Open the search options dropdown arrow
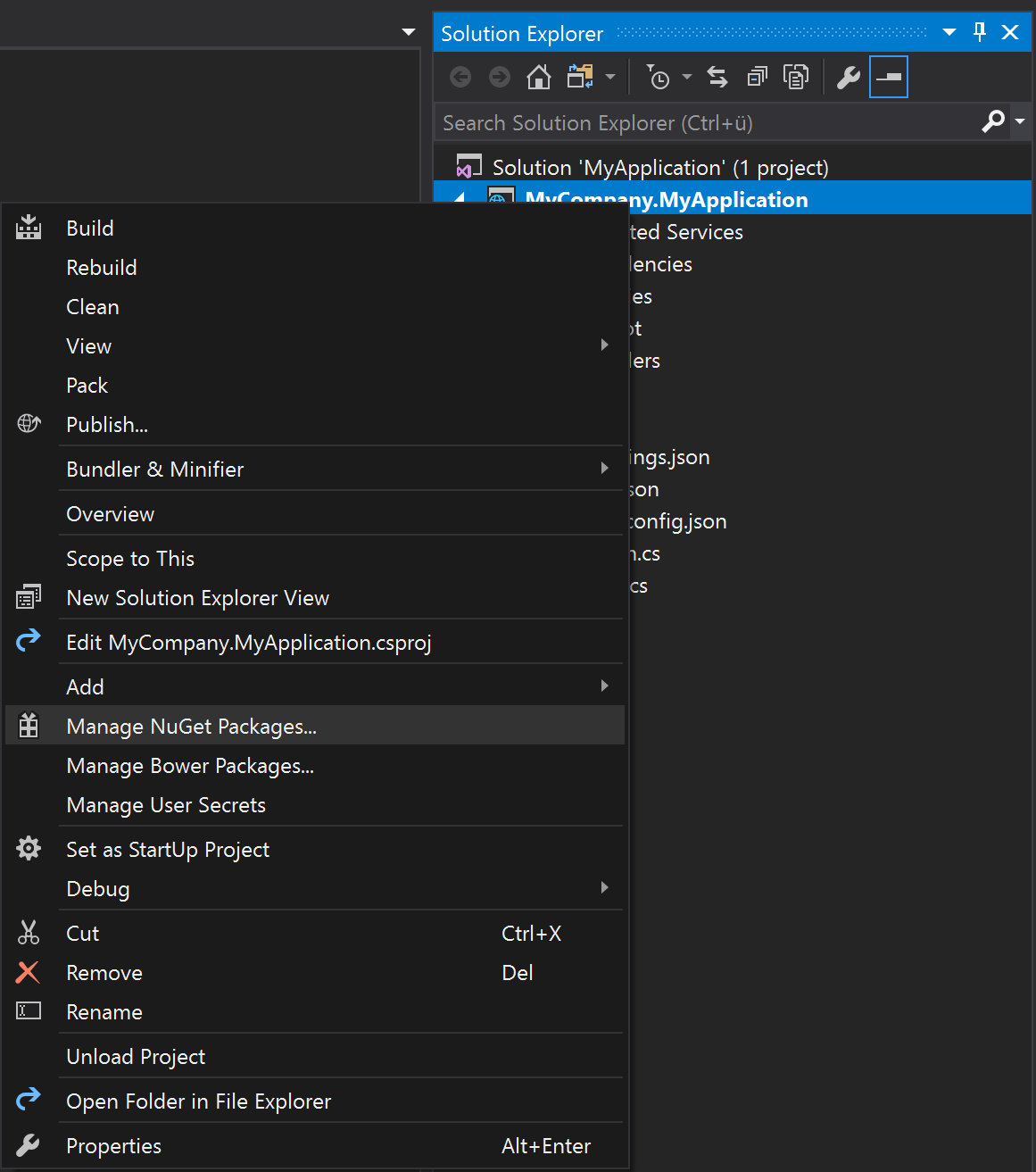Viewport: 1036px width, 1172px height. pos(1020,121)
